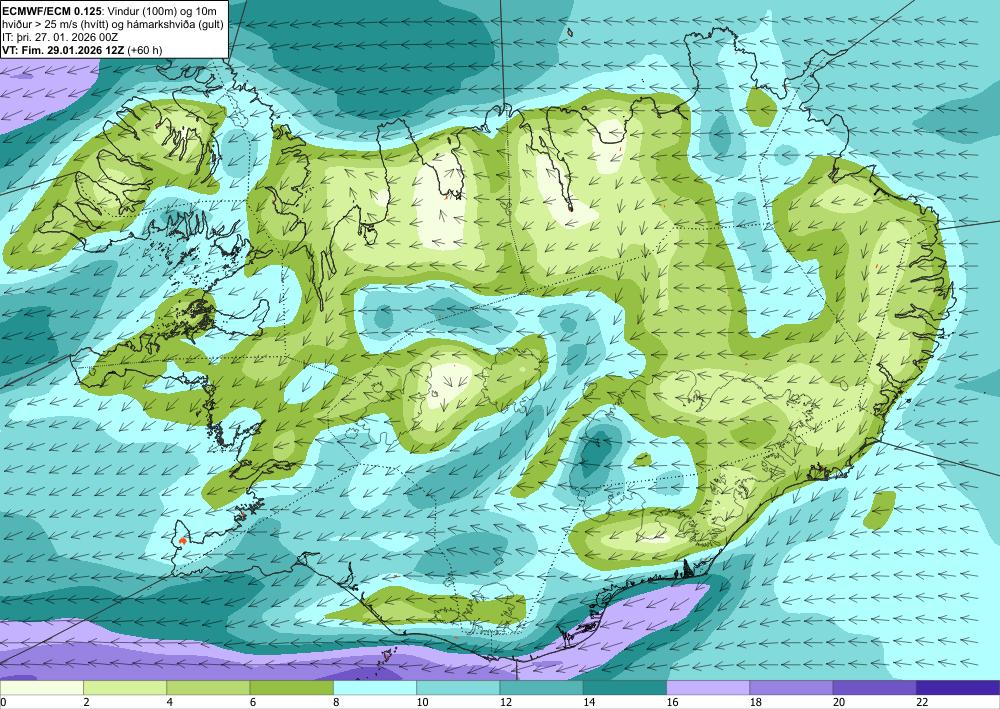Viewport: 1000px width, 709px height.
Task: Select the 14–16 m/s dark teal swatch
Action: 625,688
